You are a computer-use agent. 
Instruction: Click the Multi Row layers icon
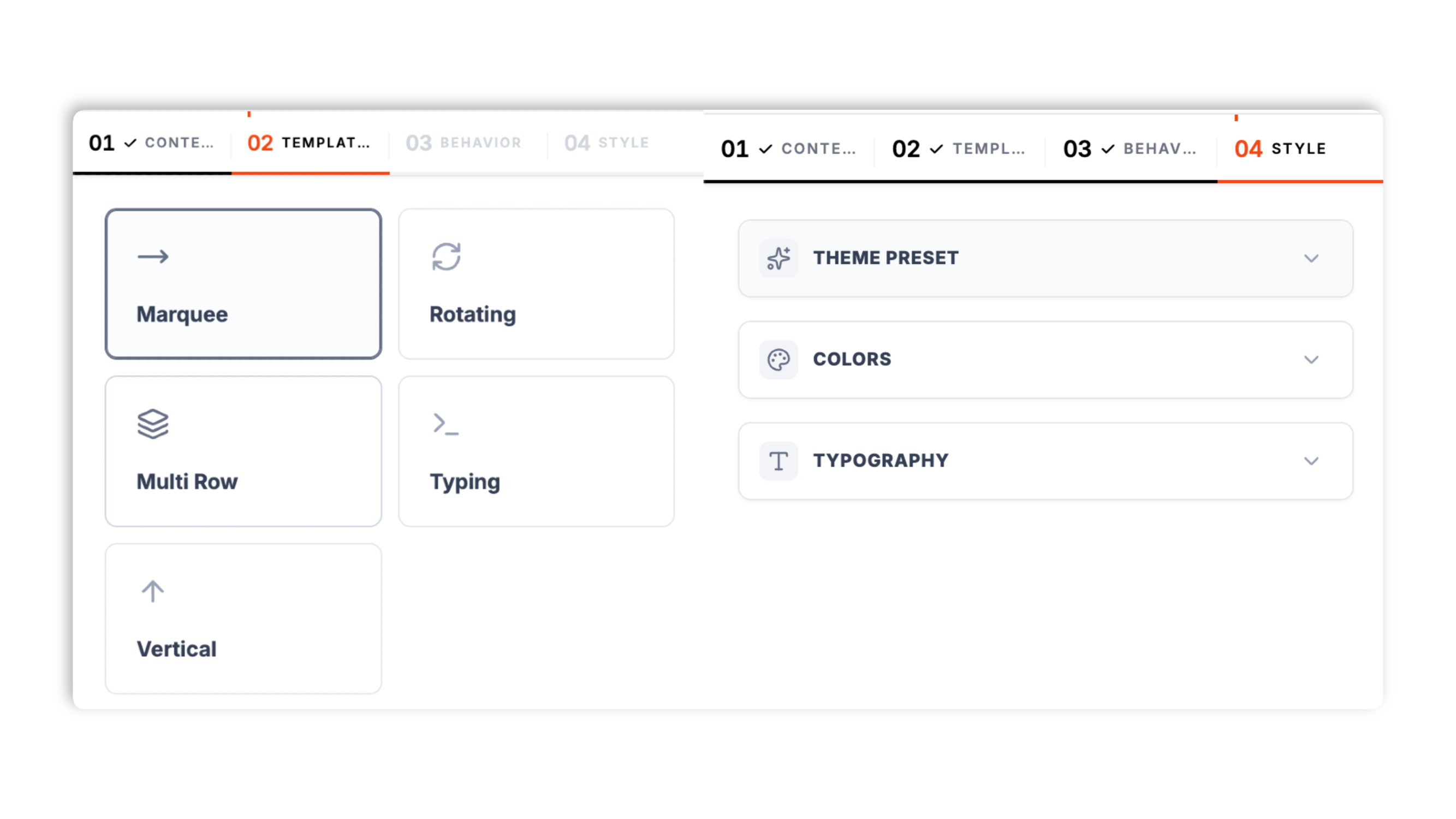(153, 424)
